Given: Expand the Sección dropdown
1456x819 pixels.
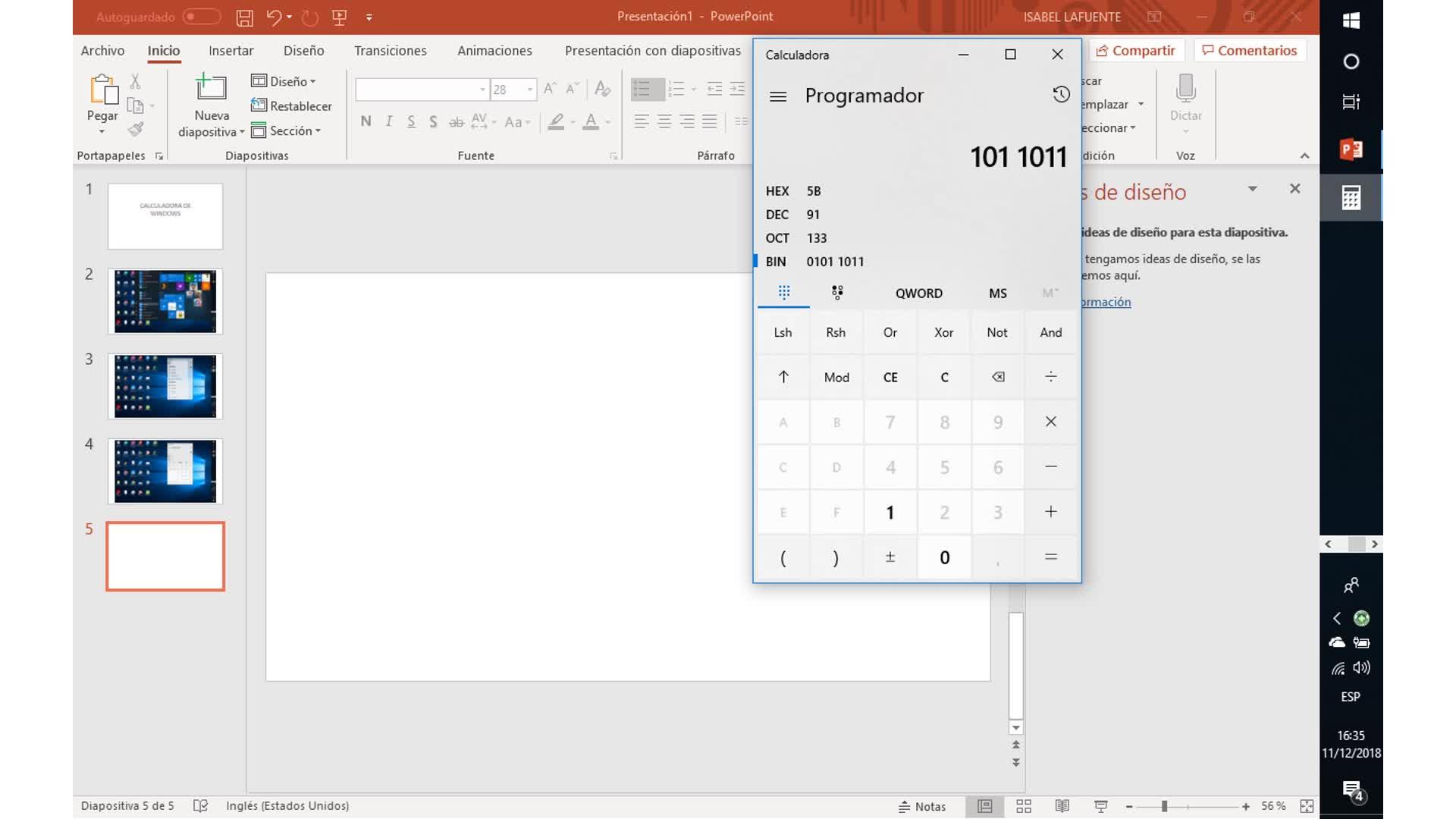Looking at the screenshot, I should [293, 131].
